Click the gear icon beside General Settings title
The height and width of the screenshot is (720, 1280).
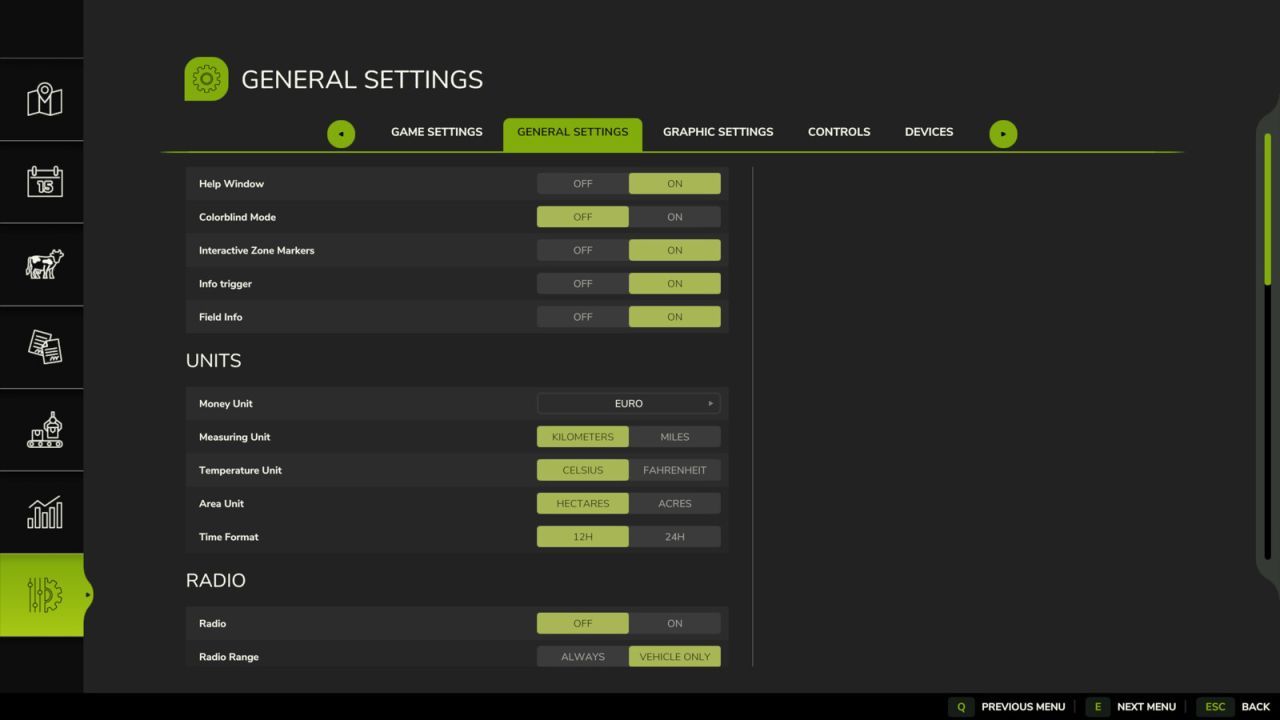coord(206,78)
